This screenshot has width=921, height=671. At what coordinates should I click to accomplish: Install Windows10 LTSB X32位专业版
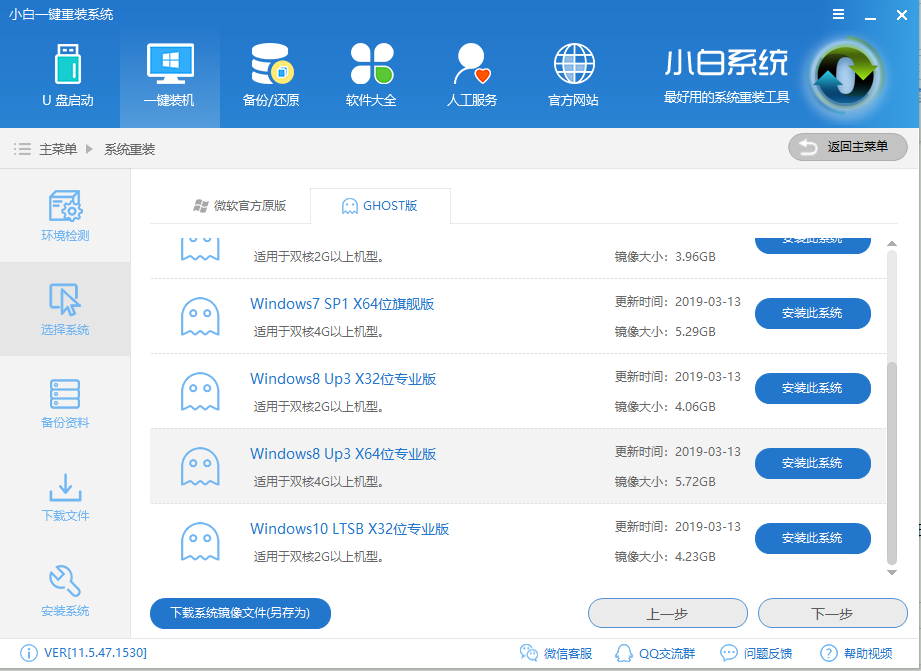[x=812, y=538]
